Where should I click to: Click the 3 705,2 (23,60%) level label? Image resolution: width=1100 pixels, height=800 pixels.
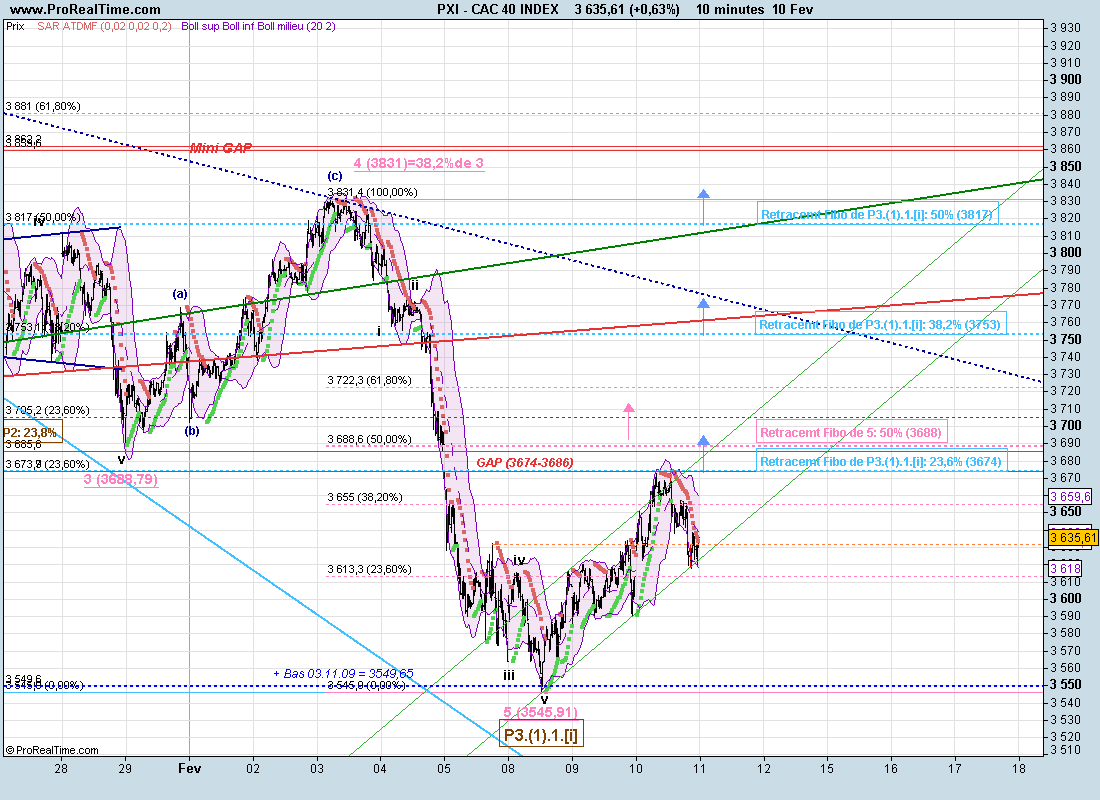47,410
